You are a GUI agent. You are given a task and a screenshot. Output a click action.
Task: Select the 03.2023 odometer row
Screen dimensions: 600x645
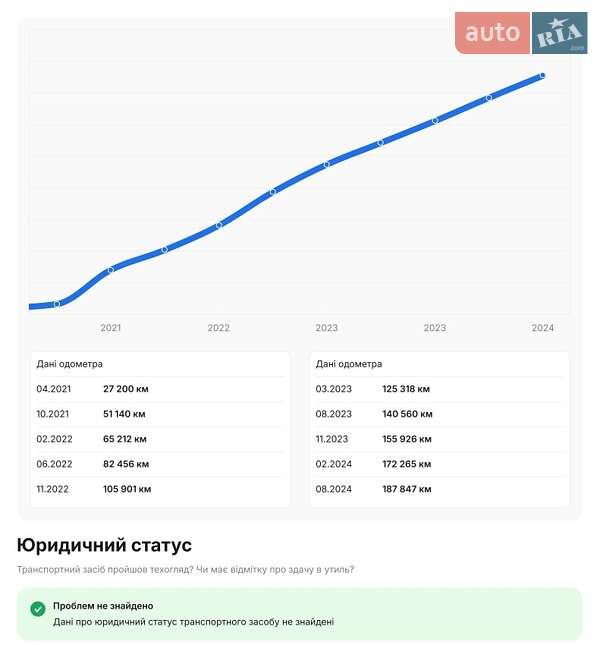[439, 389]
